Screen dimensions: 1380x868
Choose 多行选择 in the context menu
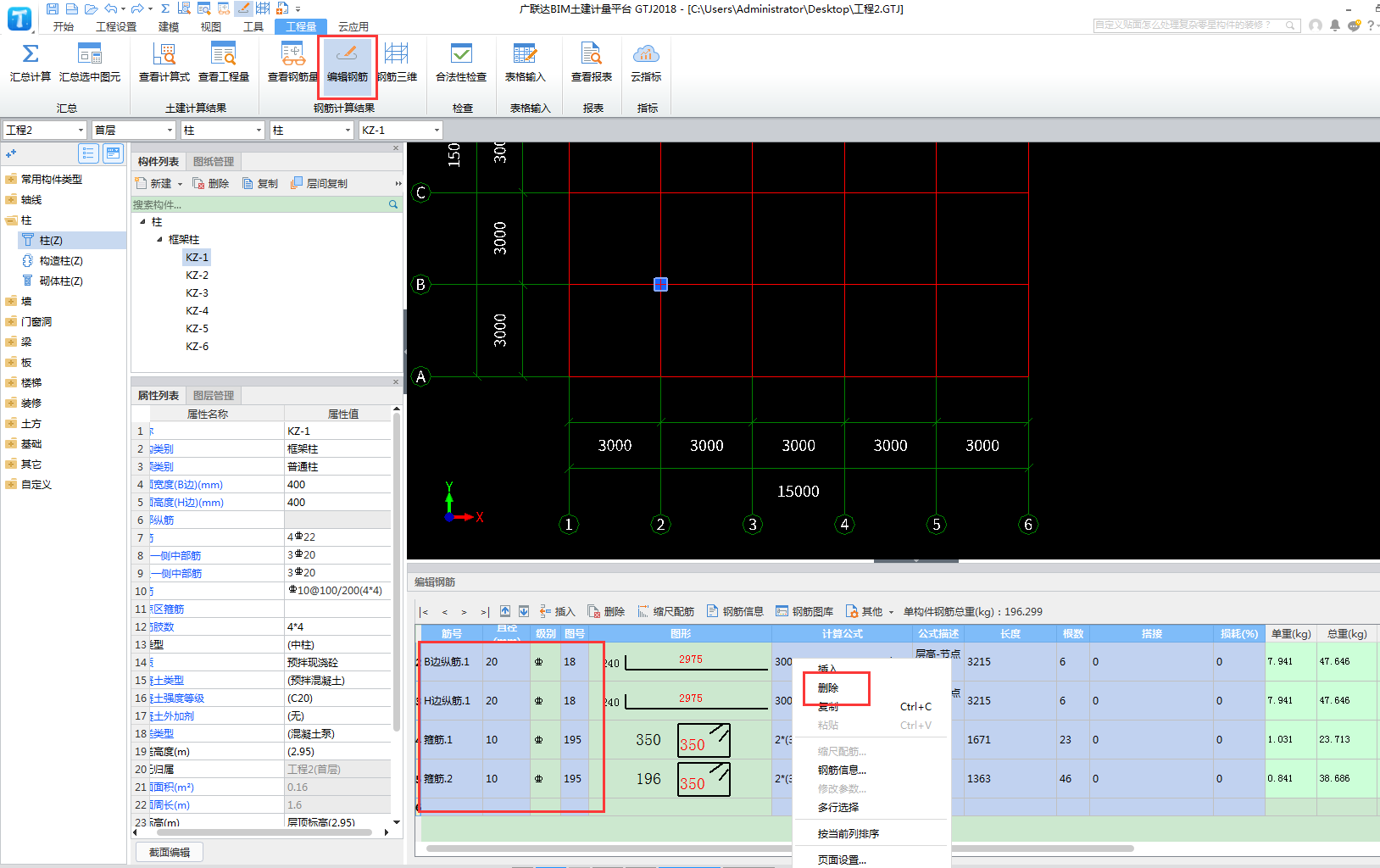[x=838, y=807]
